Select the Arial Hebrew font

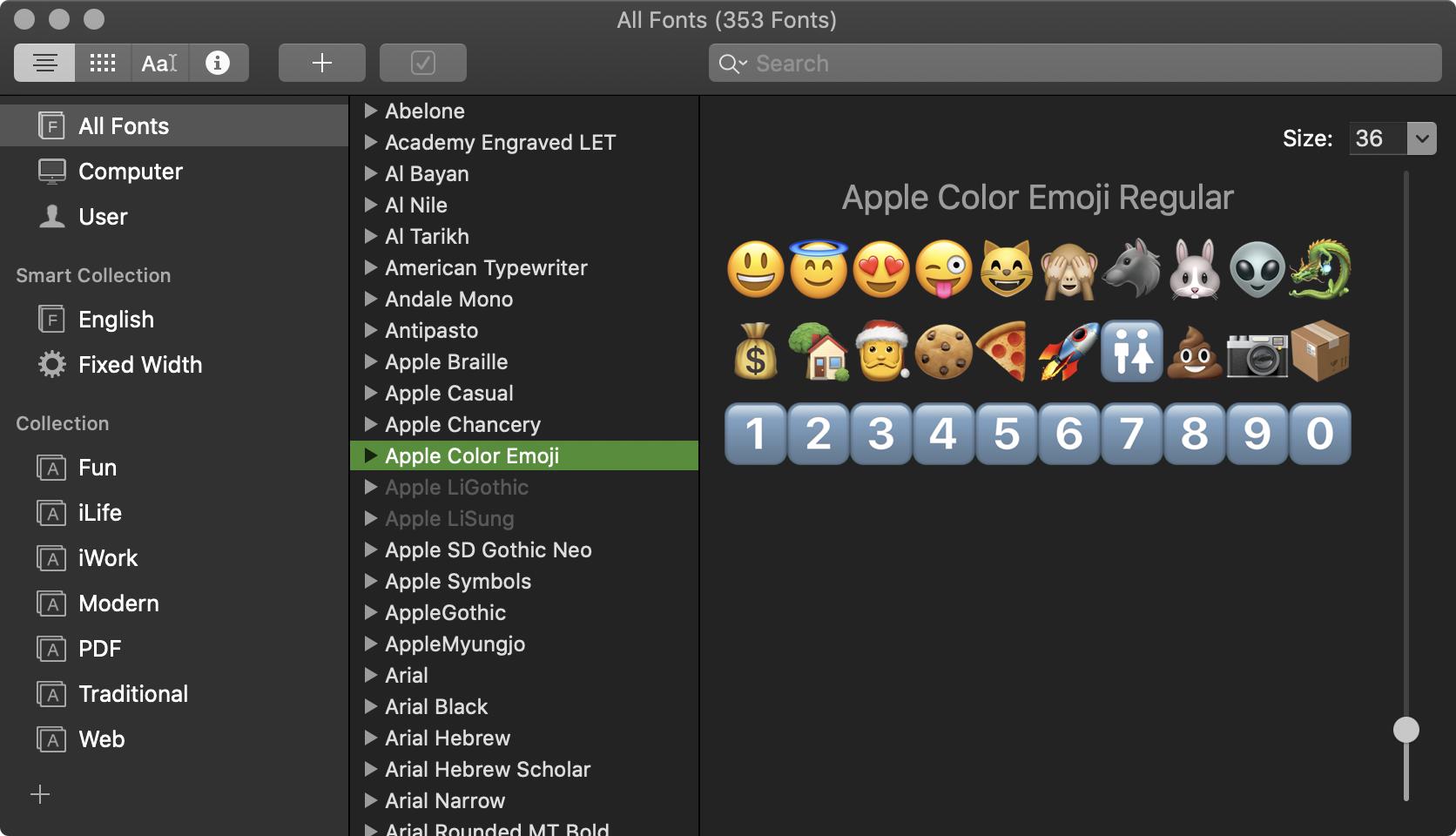524,738
